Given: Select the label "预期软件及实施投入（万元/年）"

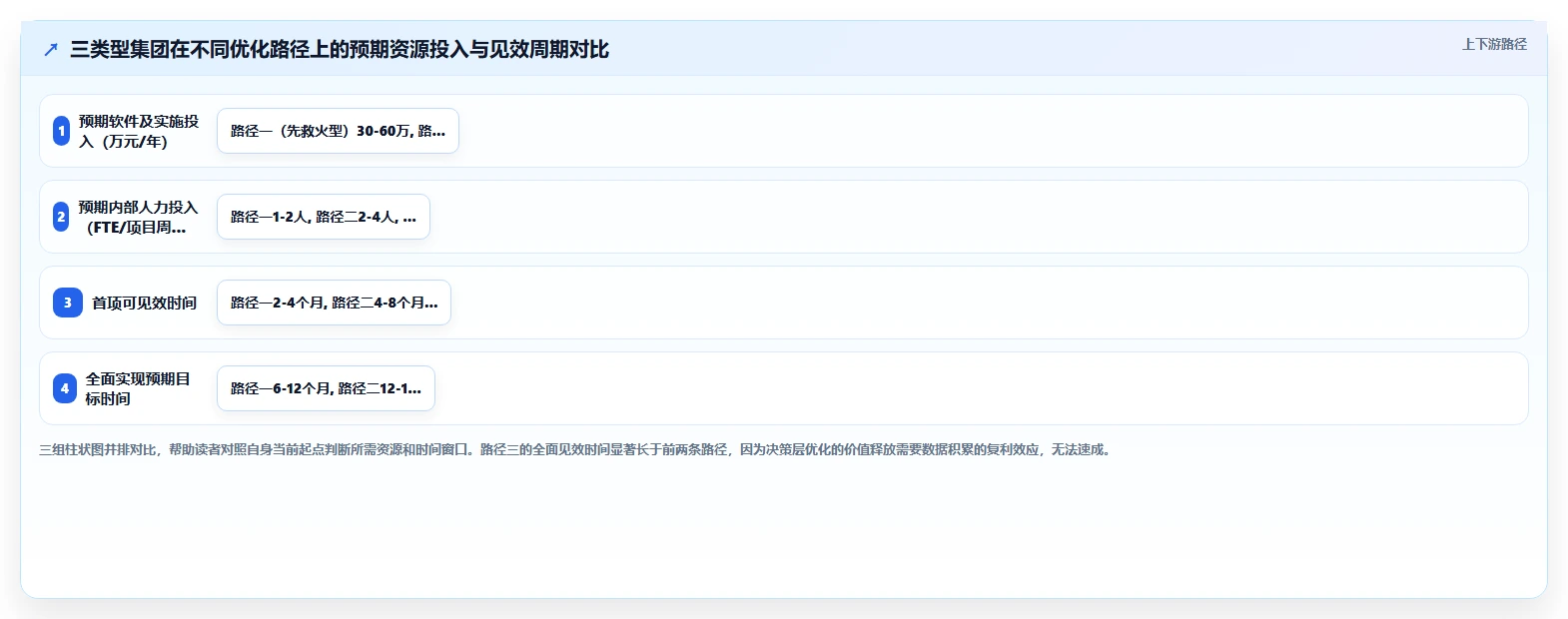Looking at the screenshot, I should point(139,131).
